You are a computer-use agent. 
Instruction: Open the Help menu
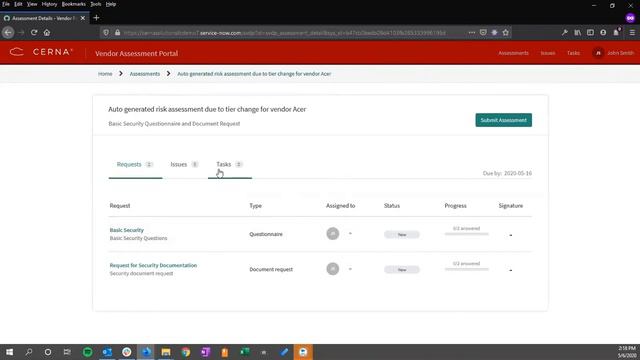click(111, 4)
